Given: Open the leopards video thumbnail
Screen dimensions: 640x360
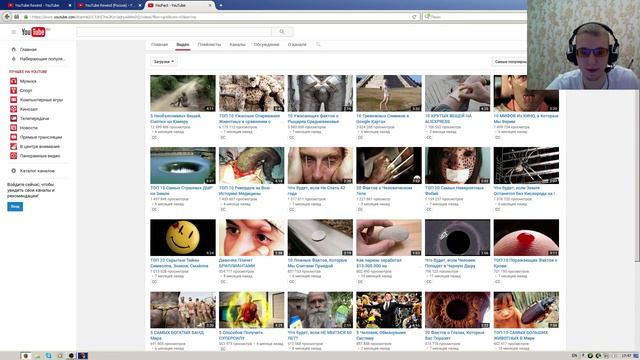Looking at the screenshot, I should pos(251,93).
